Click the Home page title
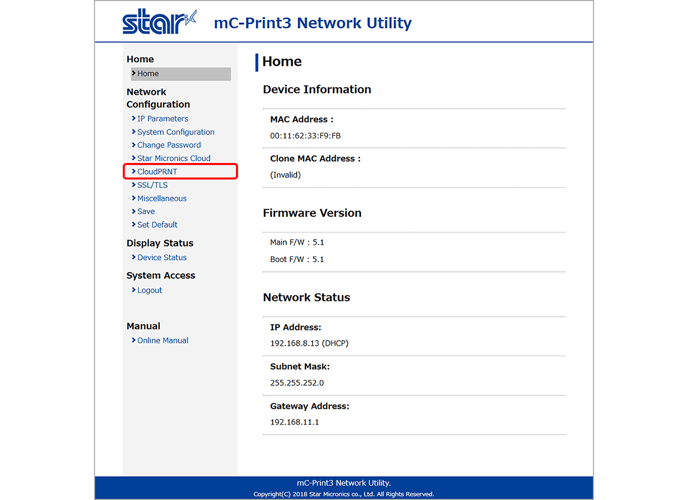The width and height of the screenshot is (688, 500). click(282, 61)
